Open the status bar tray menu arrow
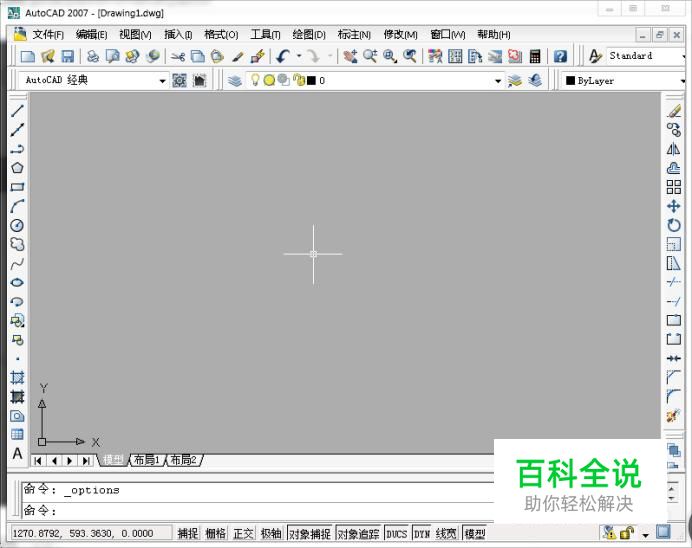The width and height of the screenshot is (692, 548). [x=645, y=535]
